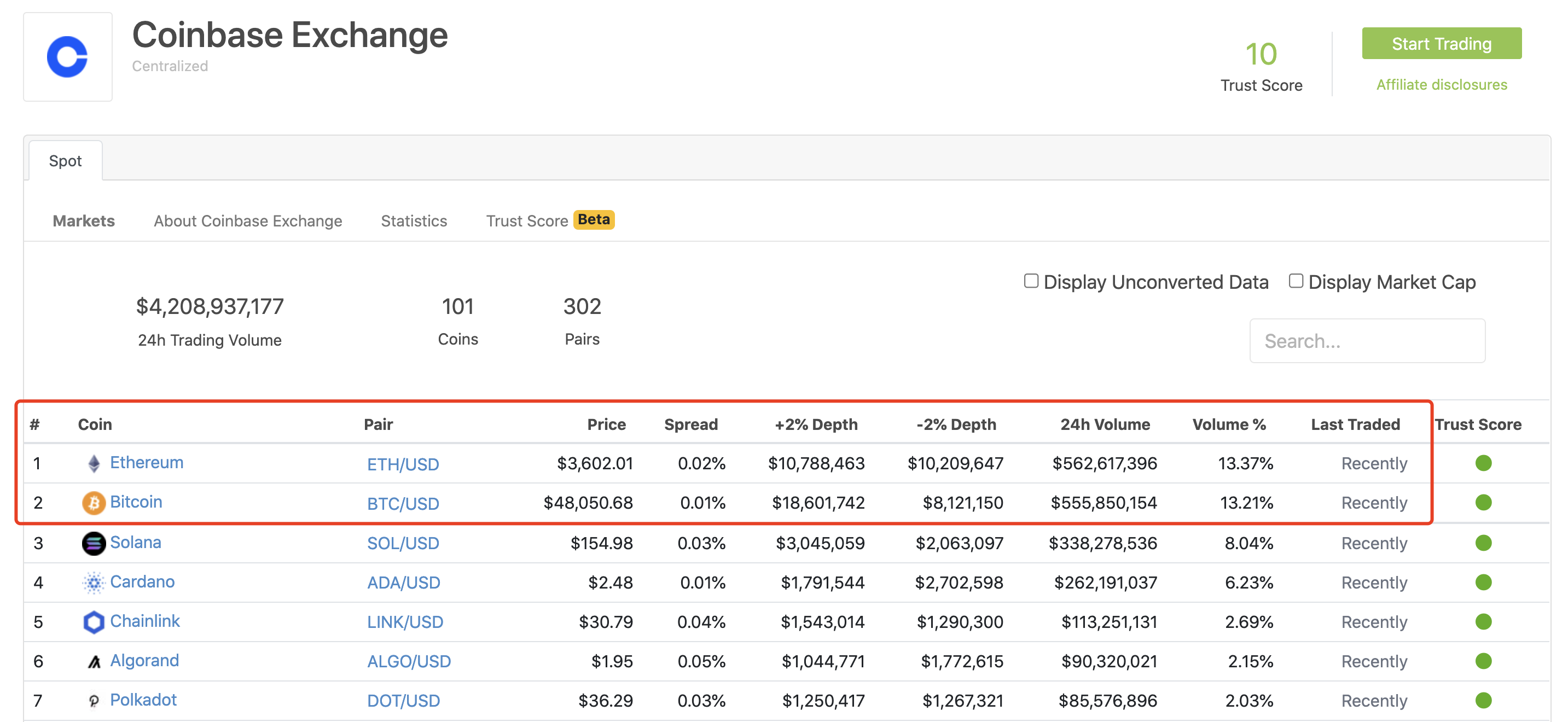Click the Coinbase Exchange logo
This screenshot has height=722, width=1568.
click(67, 57)
